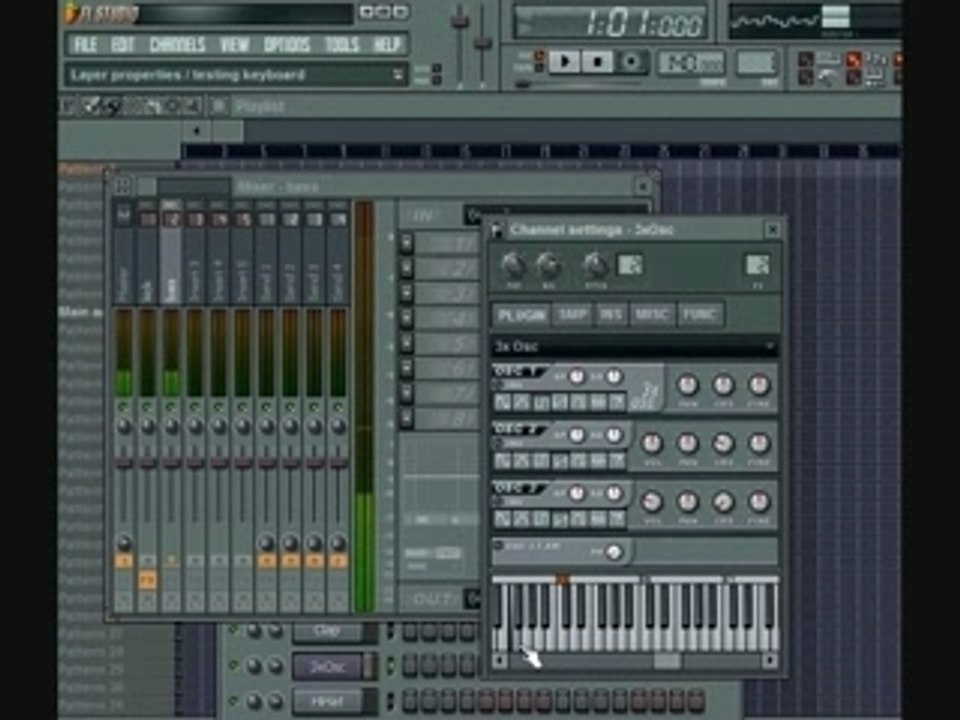Click the pitch range selector beside PITCH knob
The image size is (960, 720).
(x=630, y=265)
